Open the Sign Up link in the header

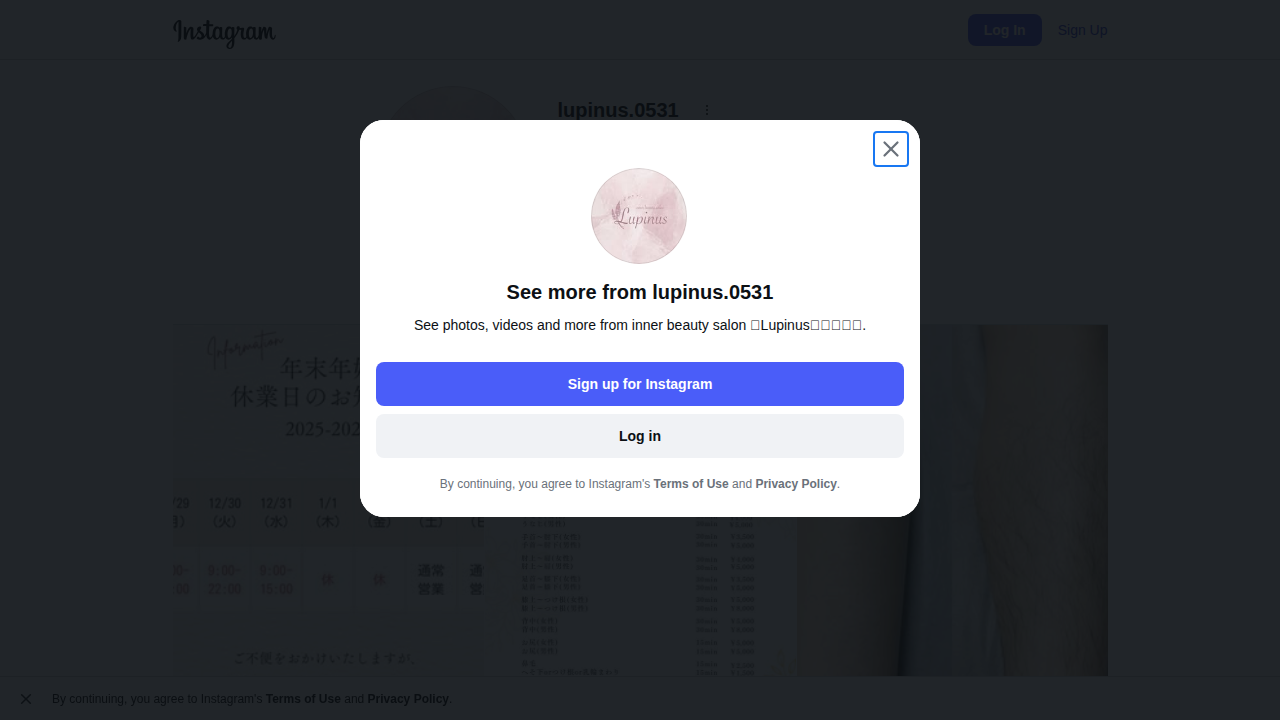coord(1082,30)
